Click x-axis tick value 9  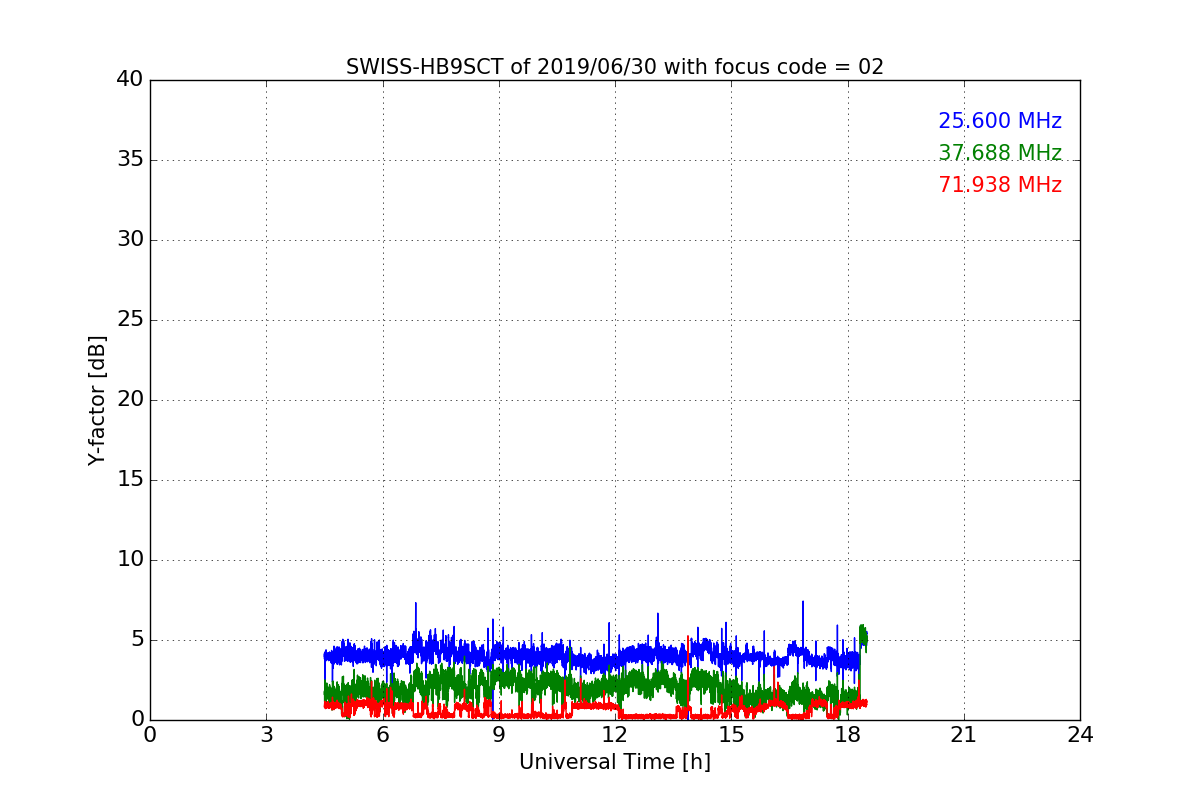pos(499,735)
